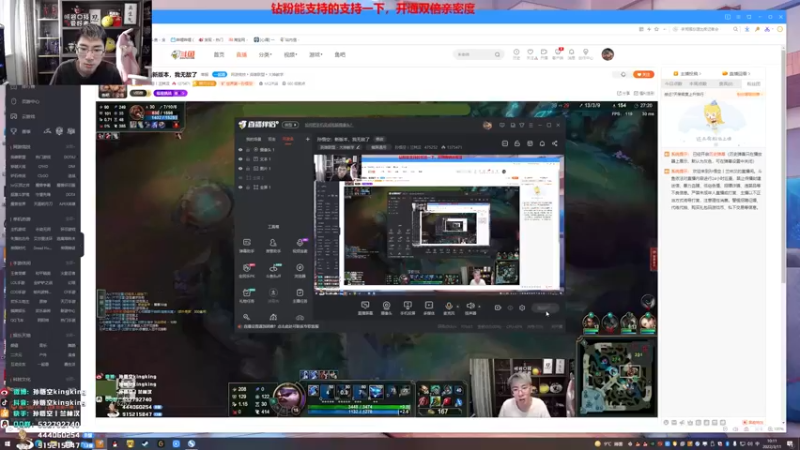Open the hamburger menu in streaming app title bar
This screenshot has width=800, height=450.
531,126
